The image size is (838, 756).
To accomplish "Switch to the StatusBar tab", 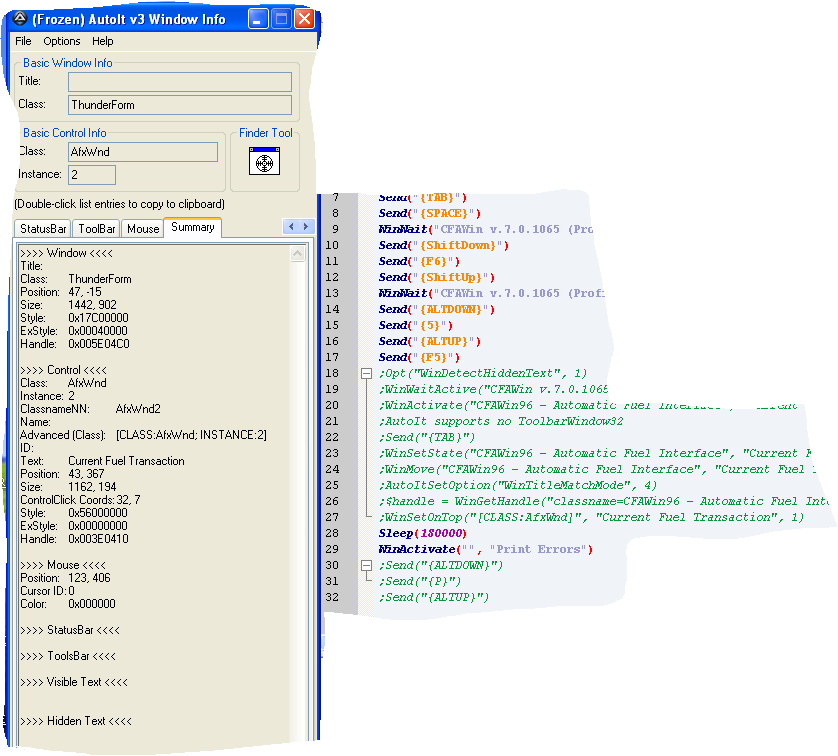I will click(44, 229).
